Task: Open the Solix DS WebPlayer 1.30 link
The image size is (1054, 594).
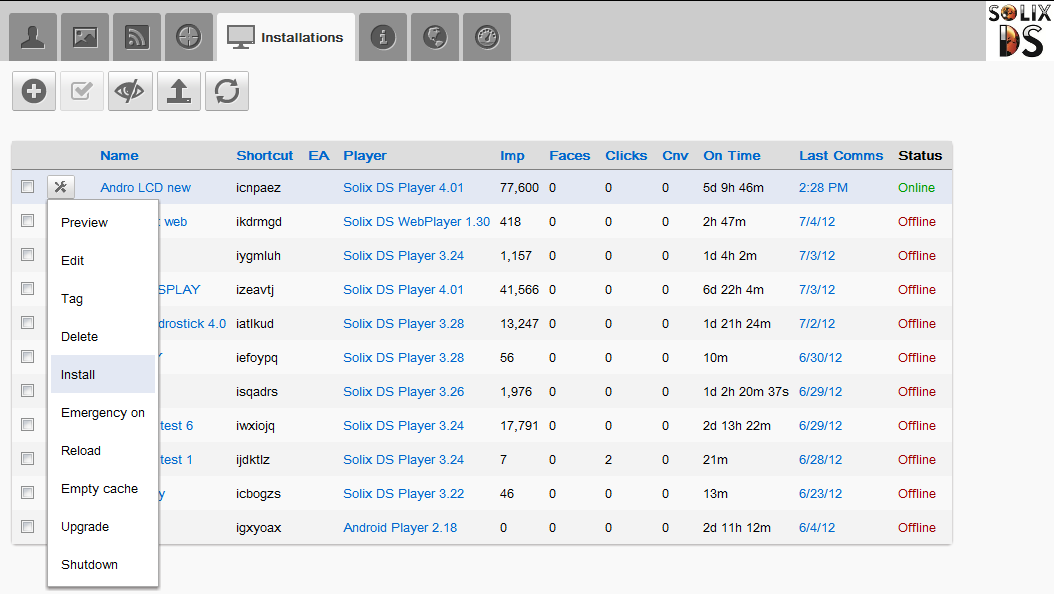Action: point(417,222)
